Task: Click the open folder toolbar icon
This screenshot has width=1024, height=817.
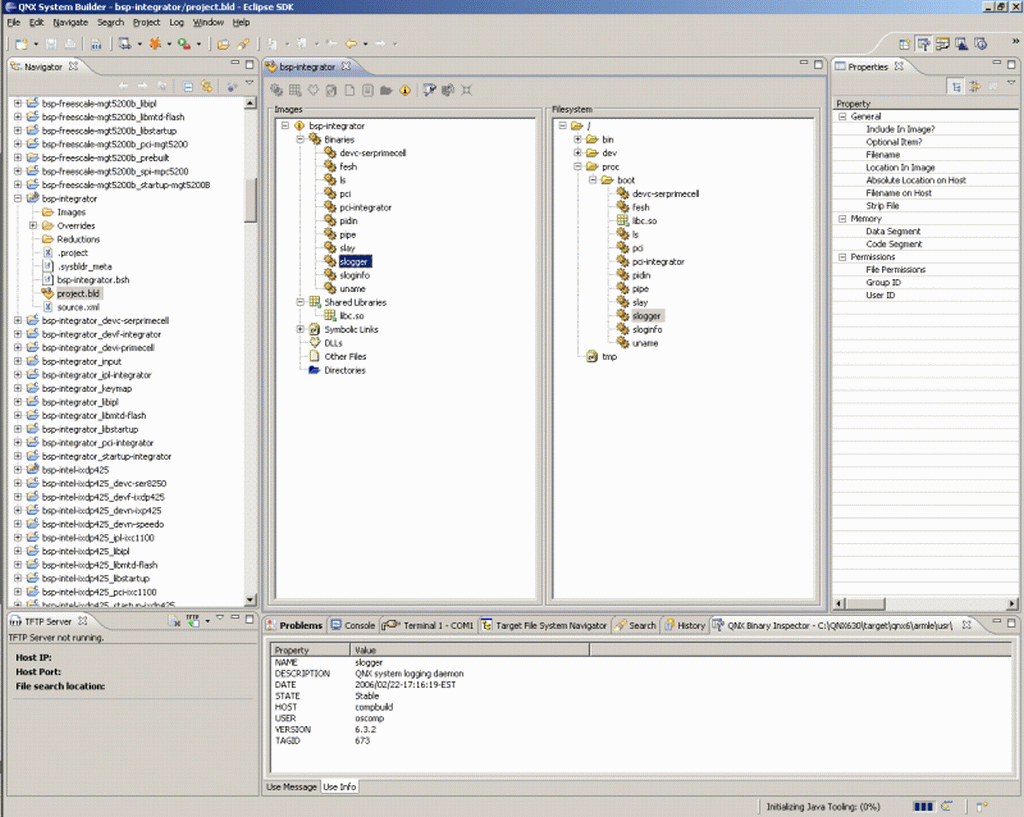Action: (x=223, y=44)
